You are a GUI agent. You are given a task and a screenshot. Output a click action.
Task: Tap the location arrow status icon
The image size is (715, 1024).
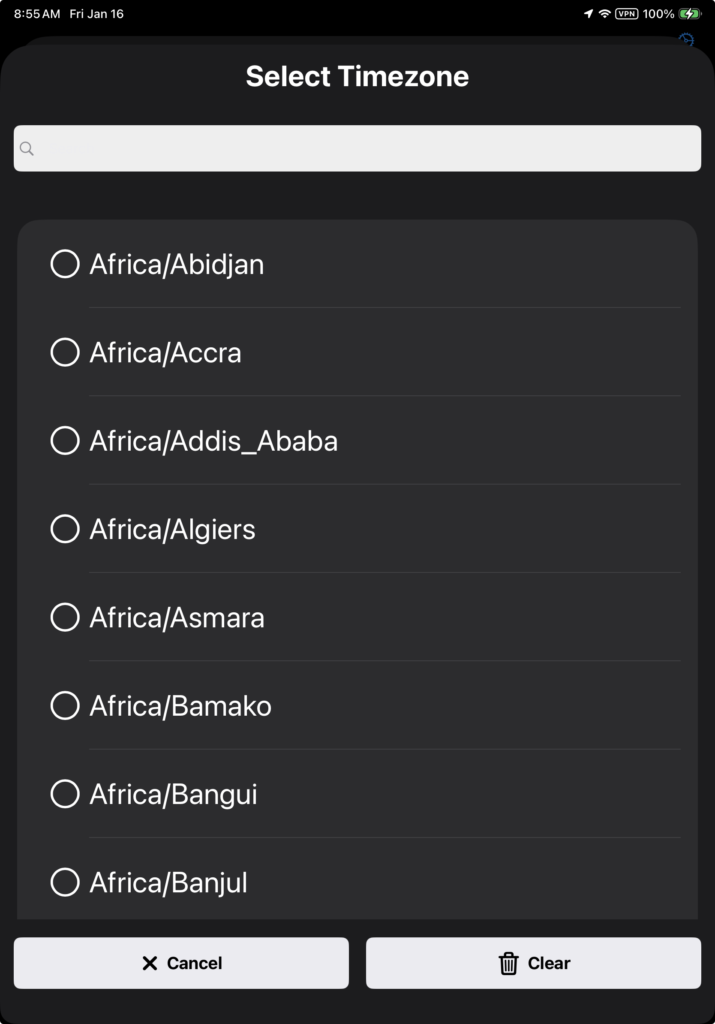point(588,14)
